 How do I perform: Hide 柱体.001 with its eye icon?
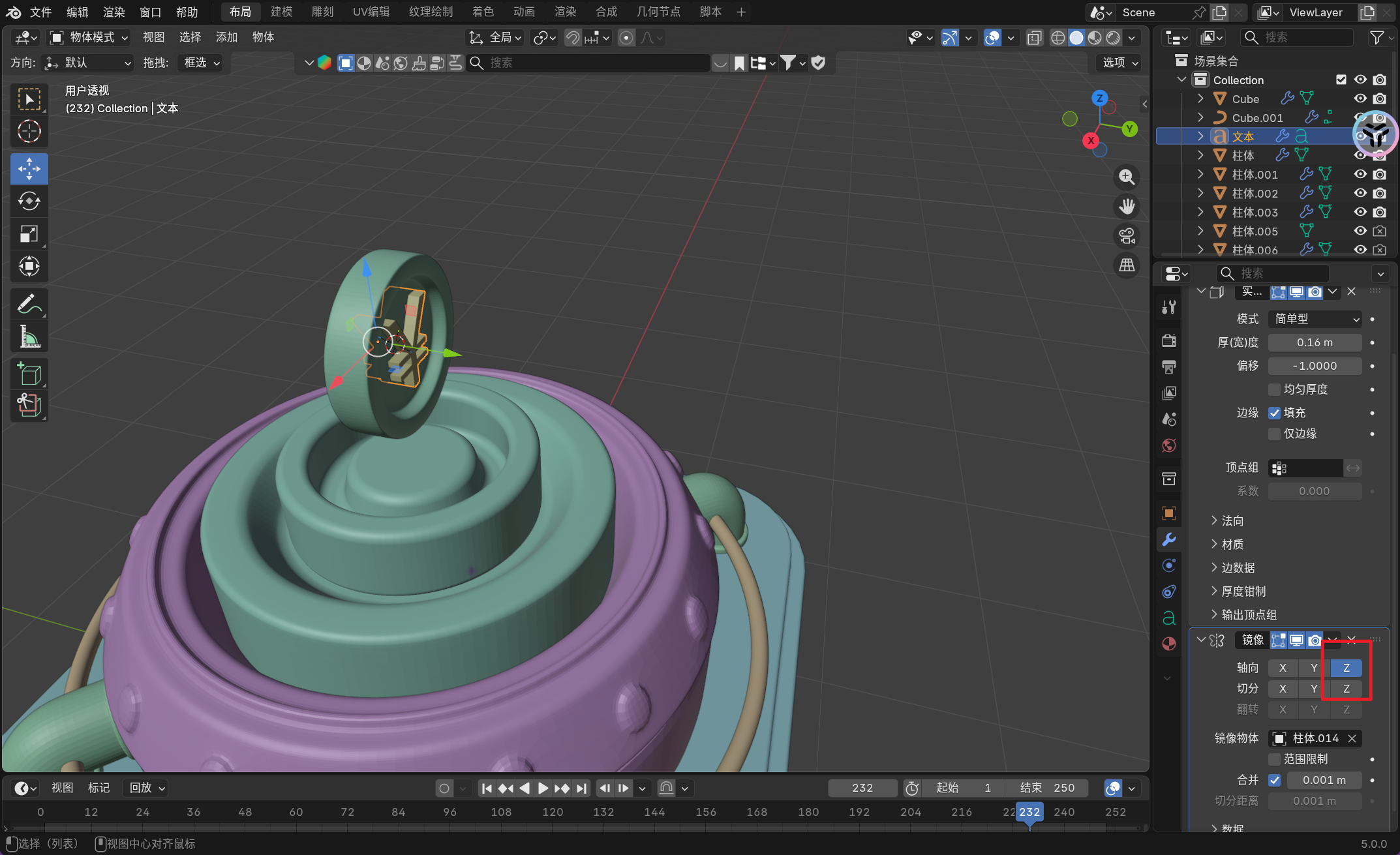tap(1360, 174)
